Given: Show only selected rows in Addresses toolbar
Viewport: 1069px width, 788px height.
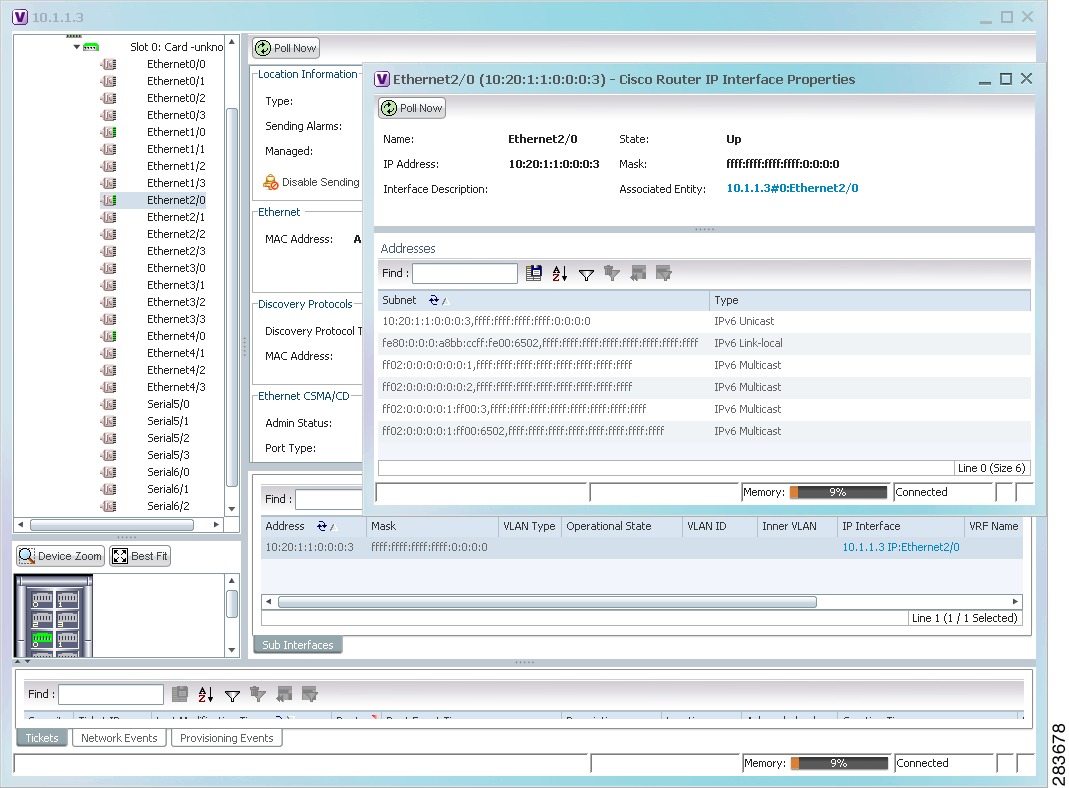Looking at the screenshot, I should 664,273.
